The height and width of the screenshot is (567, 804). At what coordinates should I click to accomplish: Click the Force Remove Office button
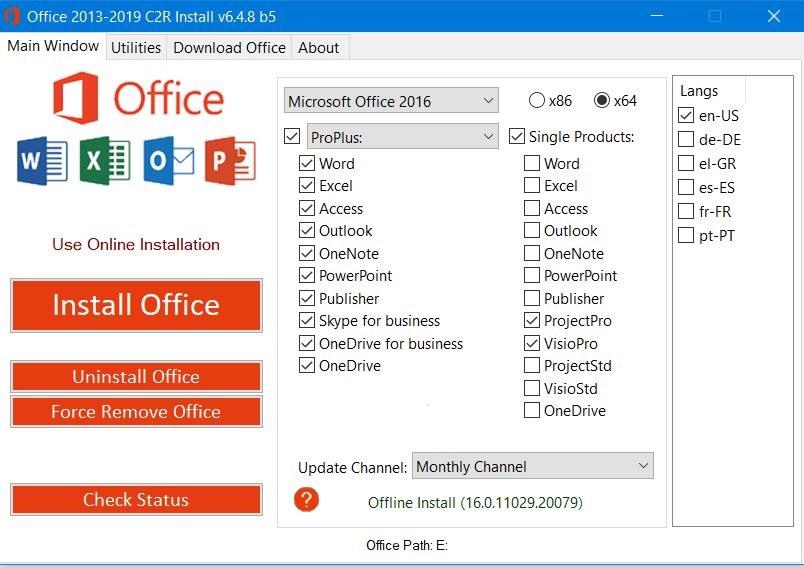point(136,412)
